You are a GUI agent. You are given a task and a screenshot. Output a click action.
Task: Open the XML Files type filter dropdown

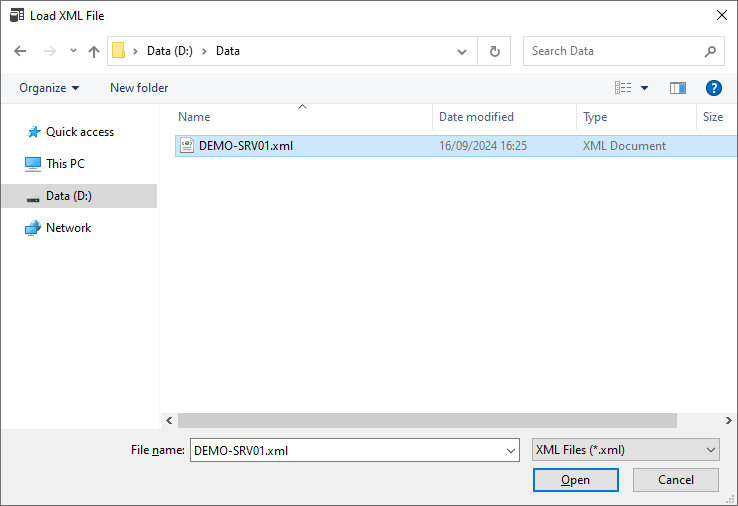pyautogui.click(x=626, y=450)
